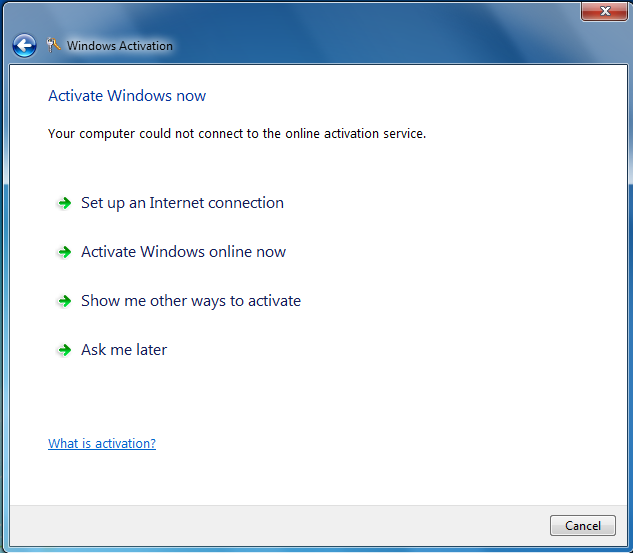Cancel the activation dialog
This screenshot has height=553, width=633.
(x=583, y=525)
